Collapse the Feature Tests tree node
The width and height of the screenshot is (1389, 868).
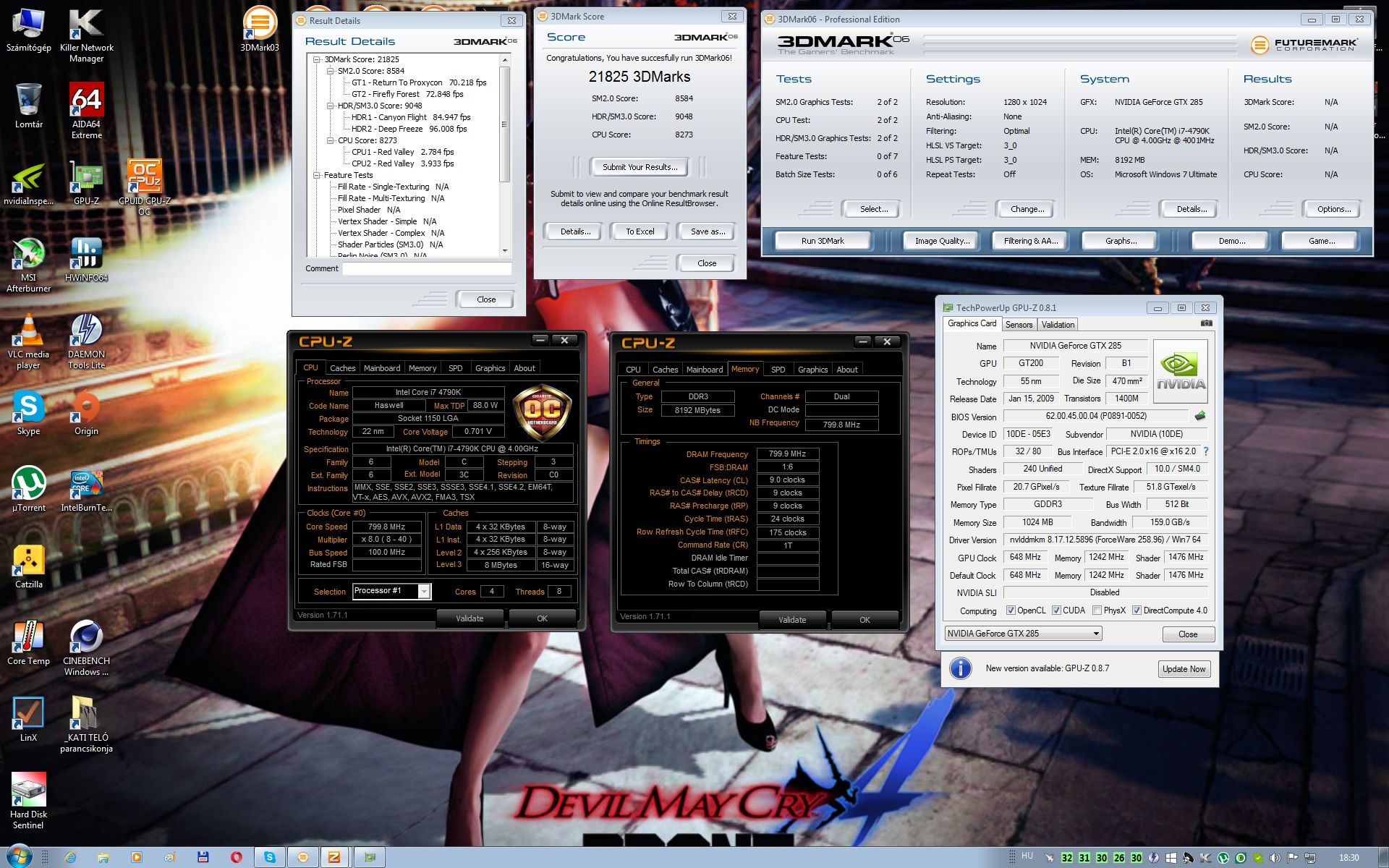click(316, 175)
